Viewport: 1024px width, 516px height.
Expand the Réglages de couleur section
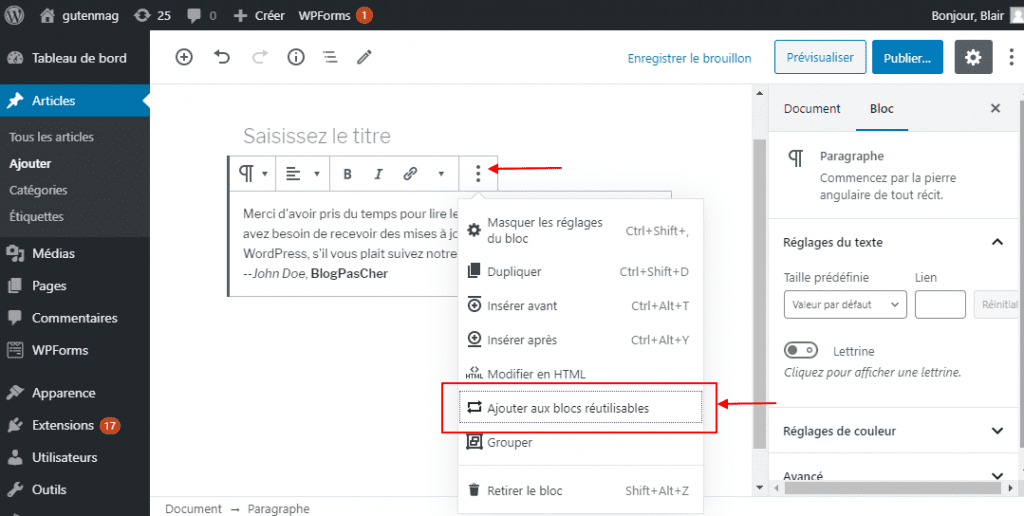tap(996, 431)
